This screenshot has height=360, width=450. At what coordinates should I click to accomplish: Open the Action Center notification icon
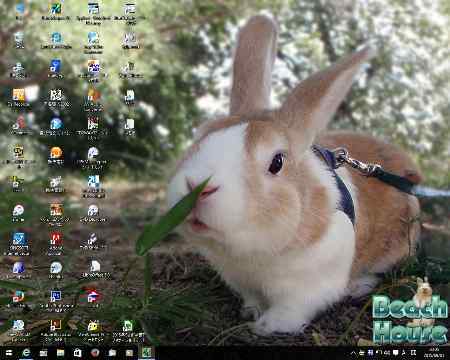coord(396,353)
